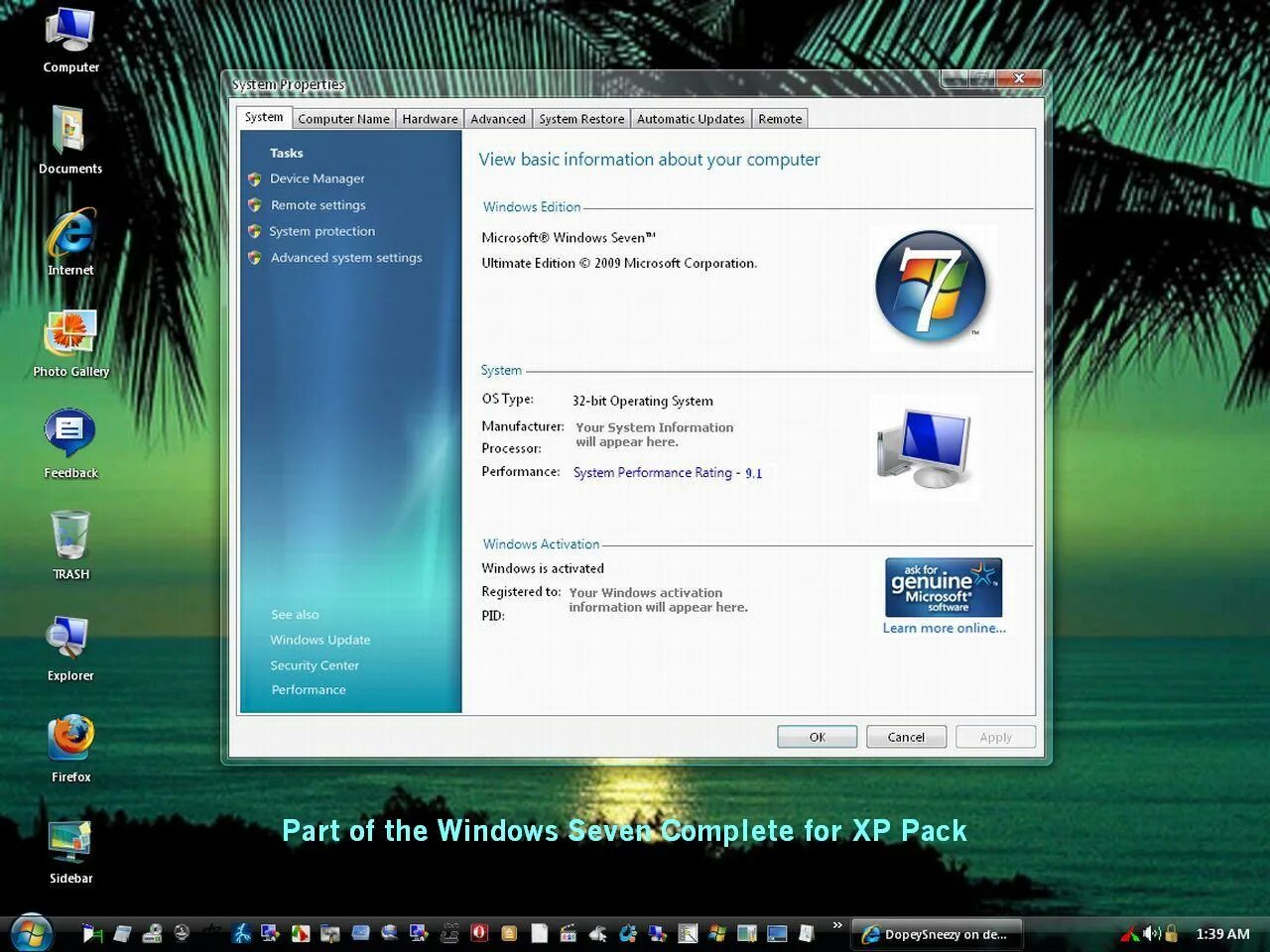Open System protection link
The image size is (1270, 952).
pyautogui.click(x=322, y=231)
